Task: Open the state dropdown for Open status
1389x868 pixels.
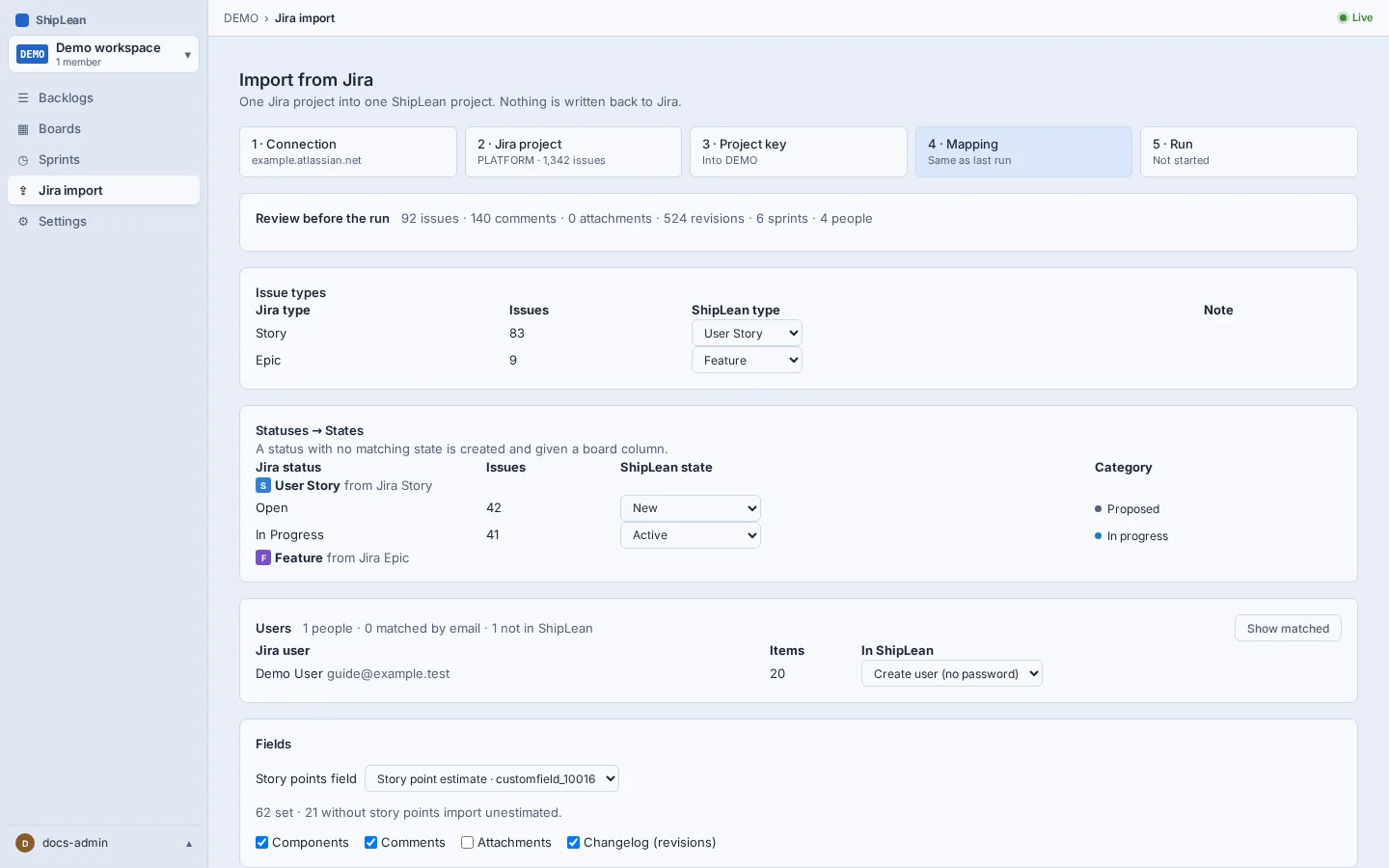Action: (x=691, y=508)
